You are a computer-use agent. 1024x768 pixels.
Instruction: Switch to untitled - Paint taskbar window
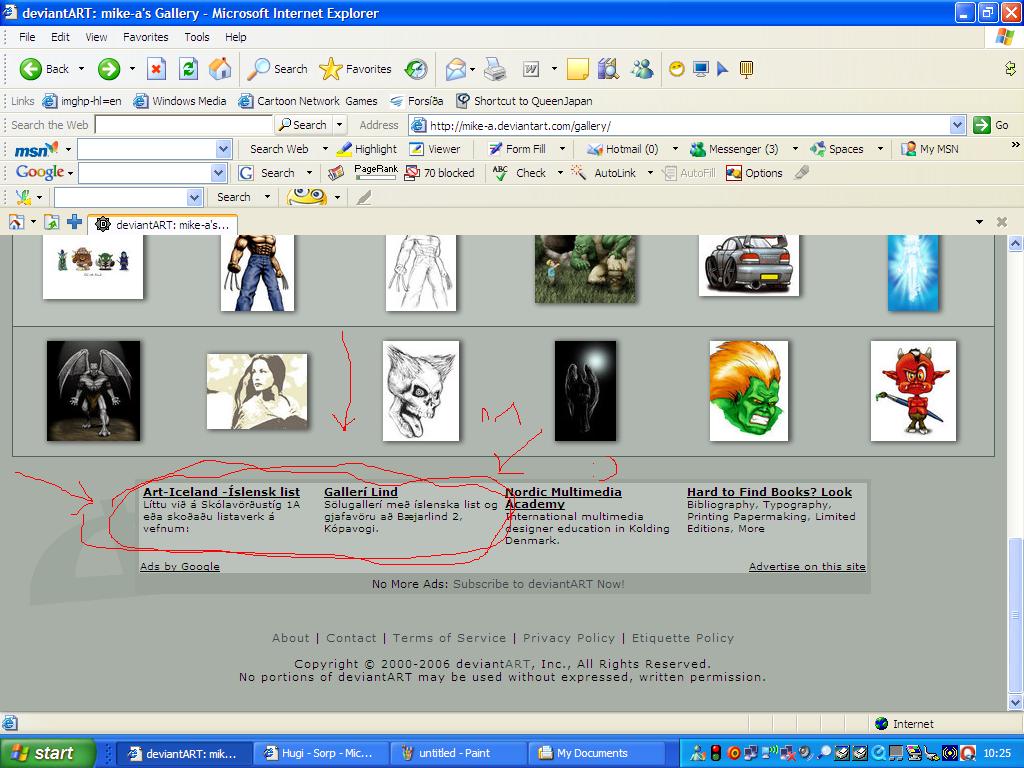coord(458,753)
